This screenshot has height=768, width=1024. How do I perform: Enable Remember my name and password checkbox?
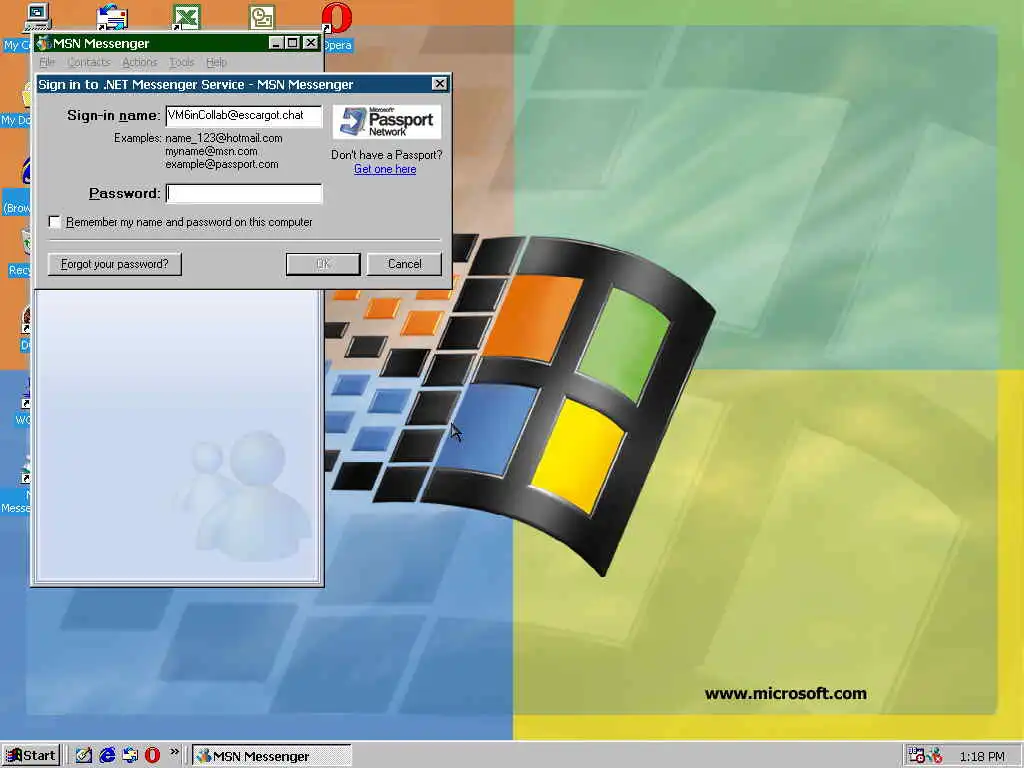[x=55, y=222]
